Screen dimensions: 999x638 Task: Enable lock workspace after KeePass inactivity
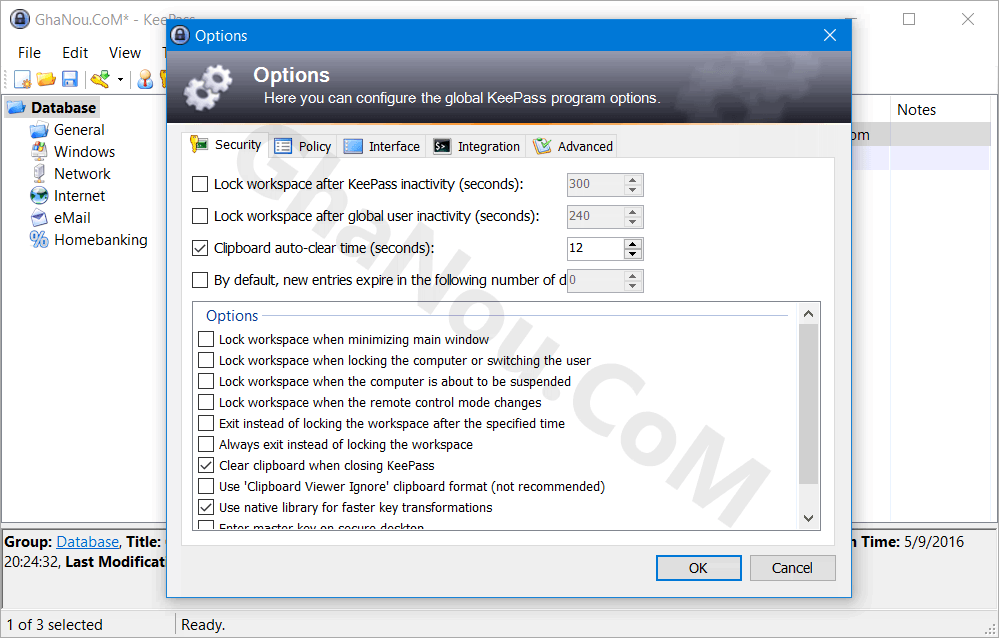coord(200,184)
